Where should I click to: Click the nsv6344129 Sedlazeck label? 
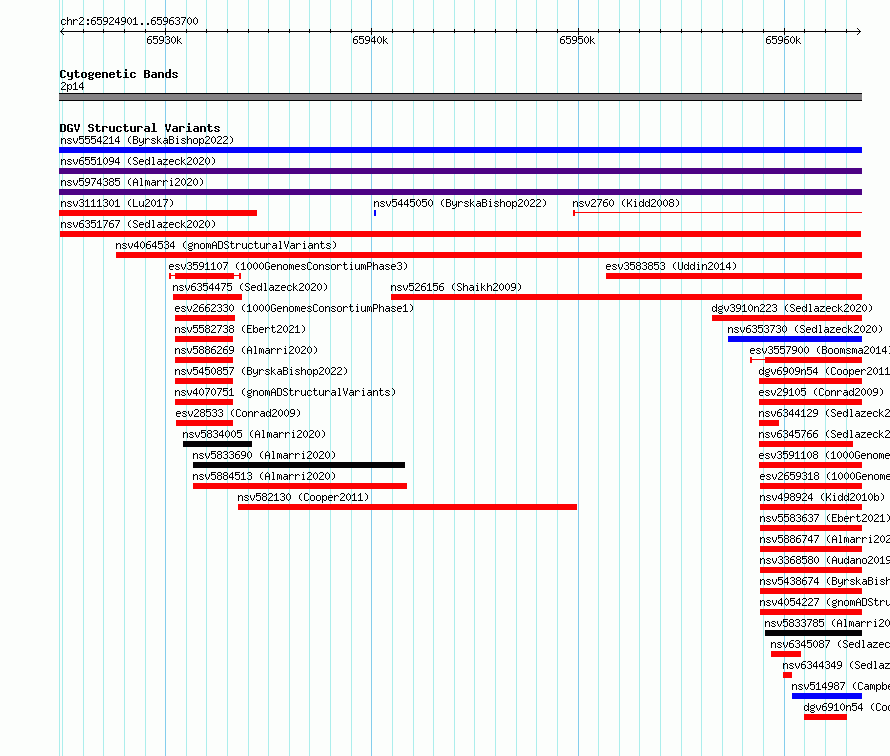(x=824, y=413)
